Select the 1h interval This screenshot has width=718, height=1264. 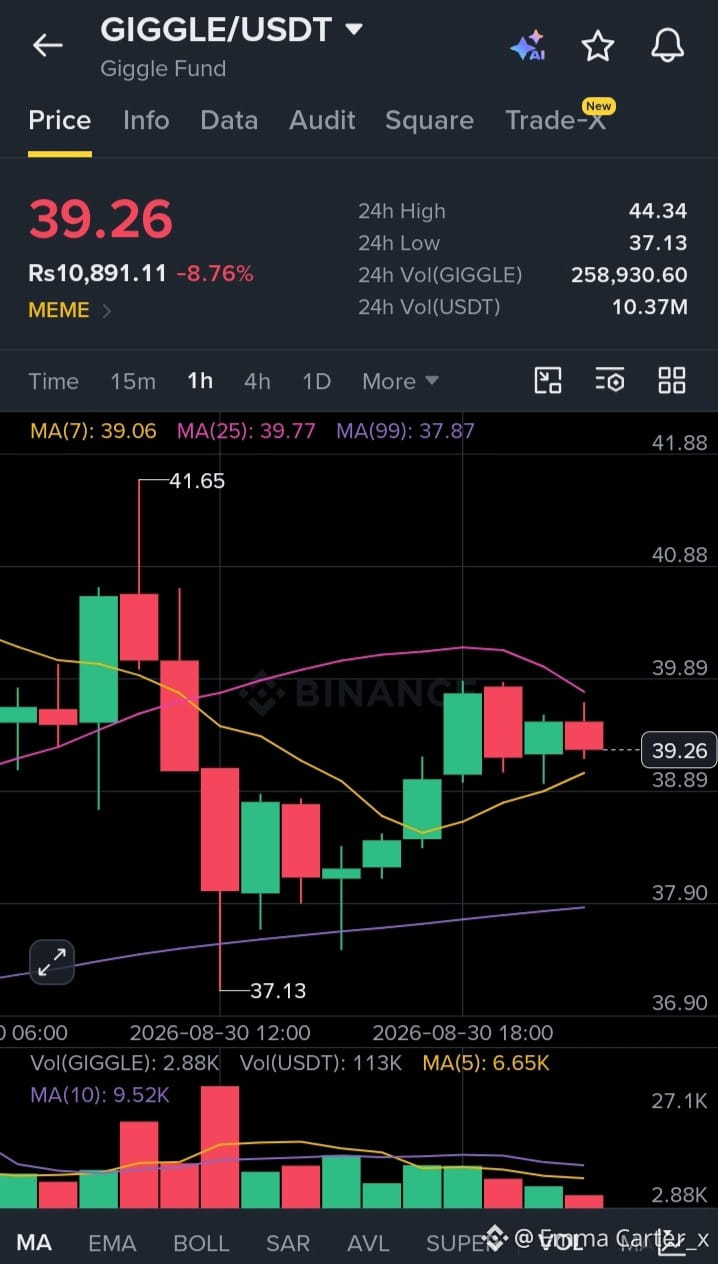(200, 381)
